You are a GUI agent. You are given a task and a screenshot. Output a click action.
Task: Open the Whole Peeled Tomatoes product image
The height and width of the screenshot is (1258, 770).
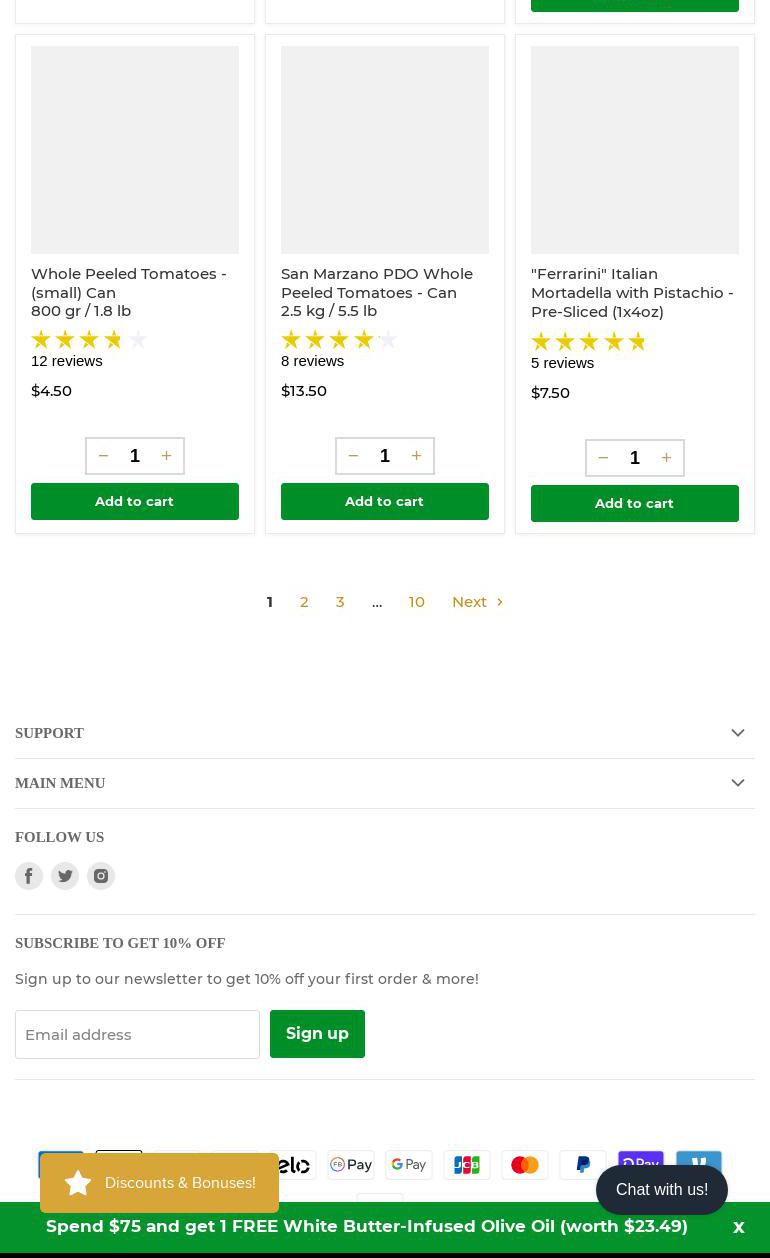(x=135, y=150)
